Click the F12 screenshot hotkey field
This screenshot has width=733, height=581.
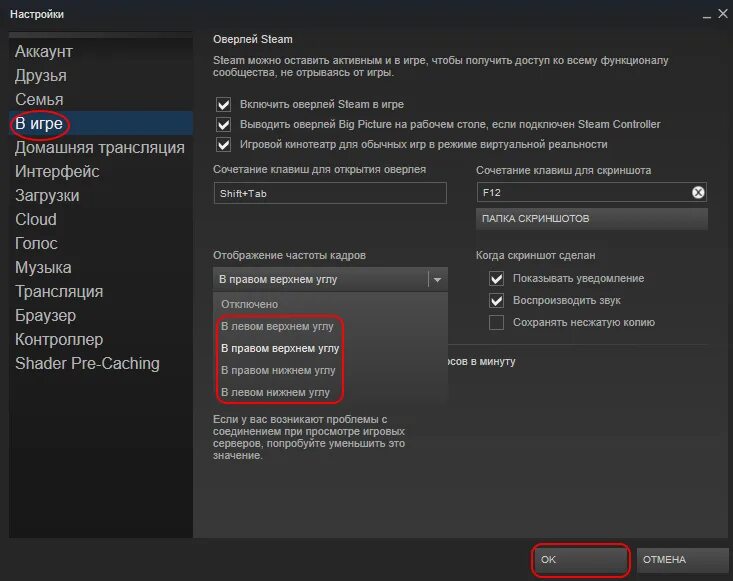click(x=591, y=192)
